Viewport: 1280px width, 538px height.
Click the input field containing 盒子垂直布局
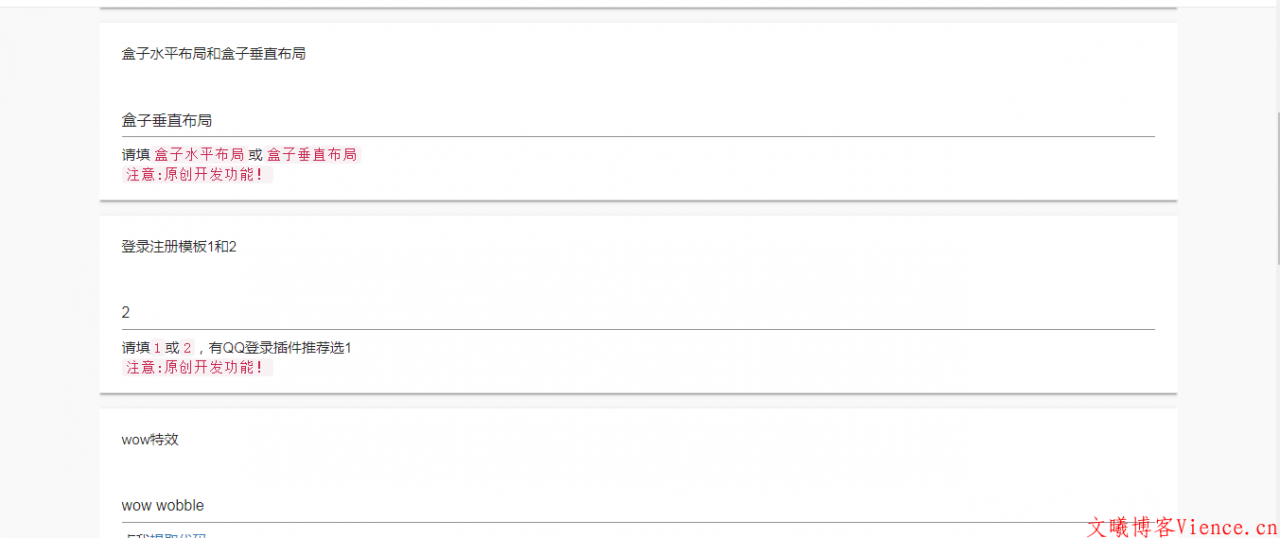[x=638, y=121]
